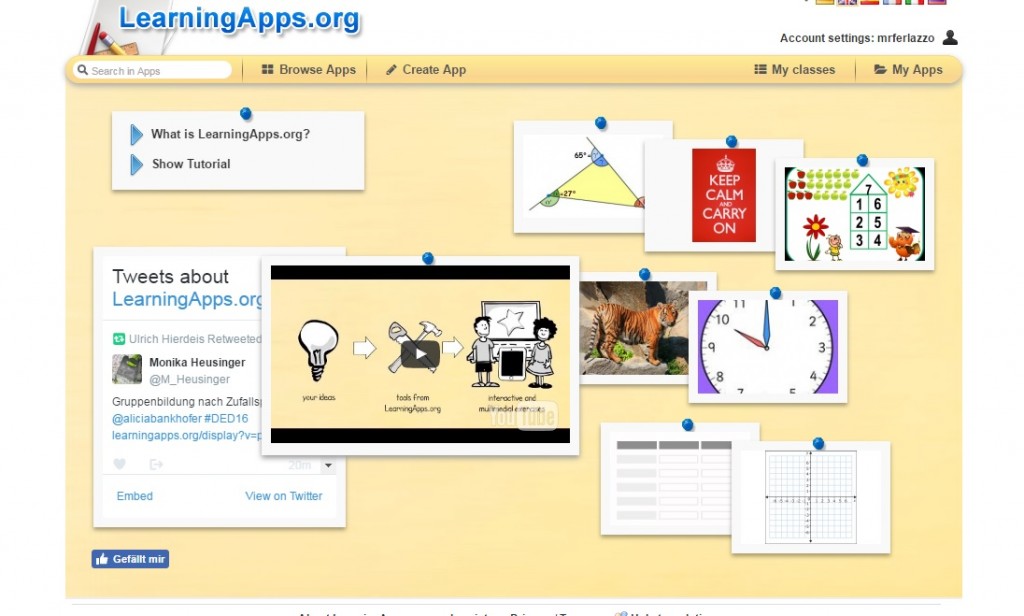Click the Gefällt mir Facebook button
This screenshot has width=1024, height=616.
(x=130, y=559)
